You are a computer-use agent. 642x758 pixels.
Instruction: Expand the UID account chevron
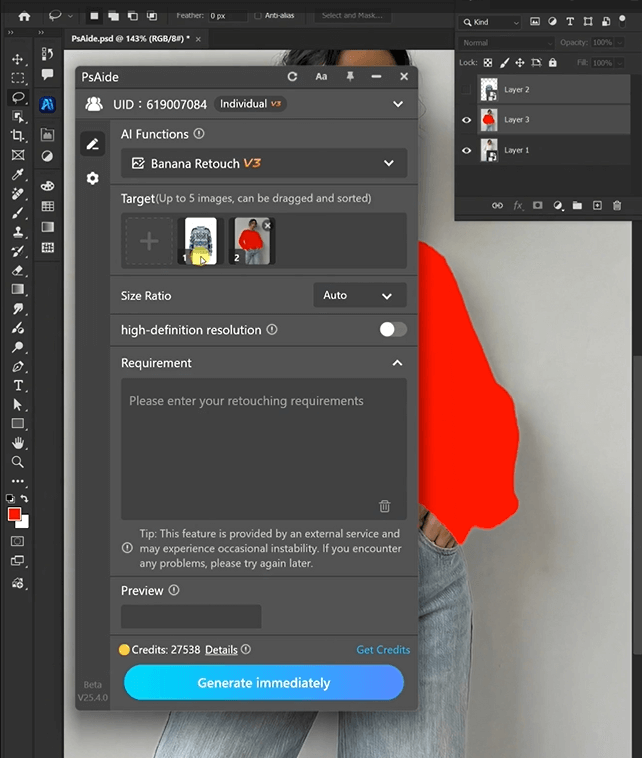(398, 104)
